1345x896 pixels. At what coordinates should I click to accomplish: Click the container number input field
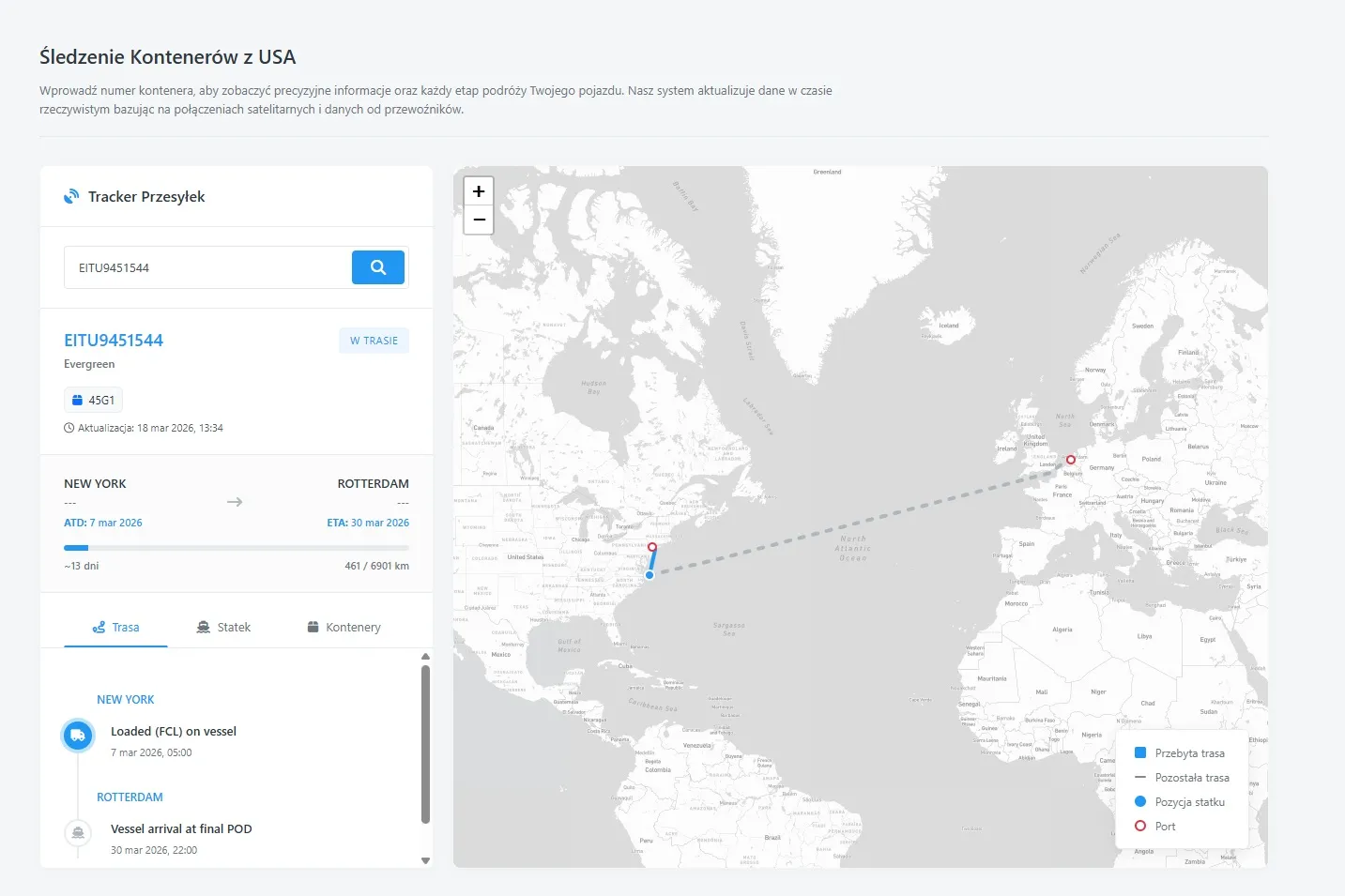207,267
